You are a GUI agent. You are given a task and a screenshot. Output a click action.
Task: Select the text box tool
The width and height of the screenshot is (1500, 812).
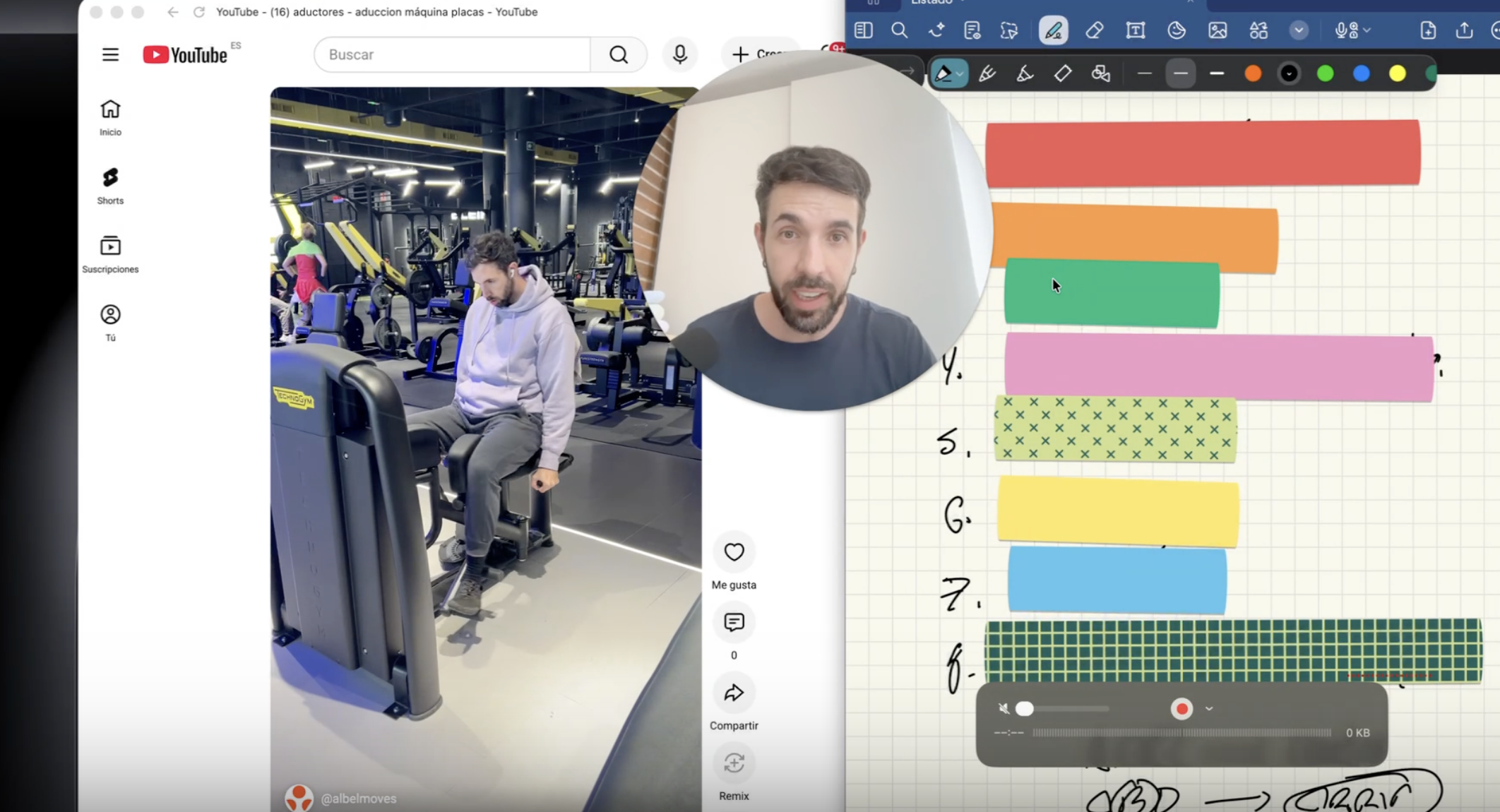(x=1136, y=30)
